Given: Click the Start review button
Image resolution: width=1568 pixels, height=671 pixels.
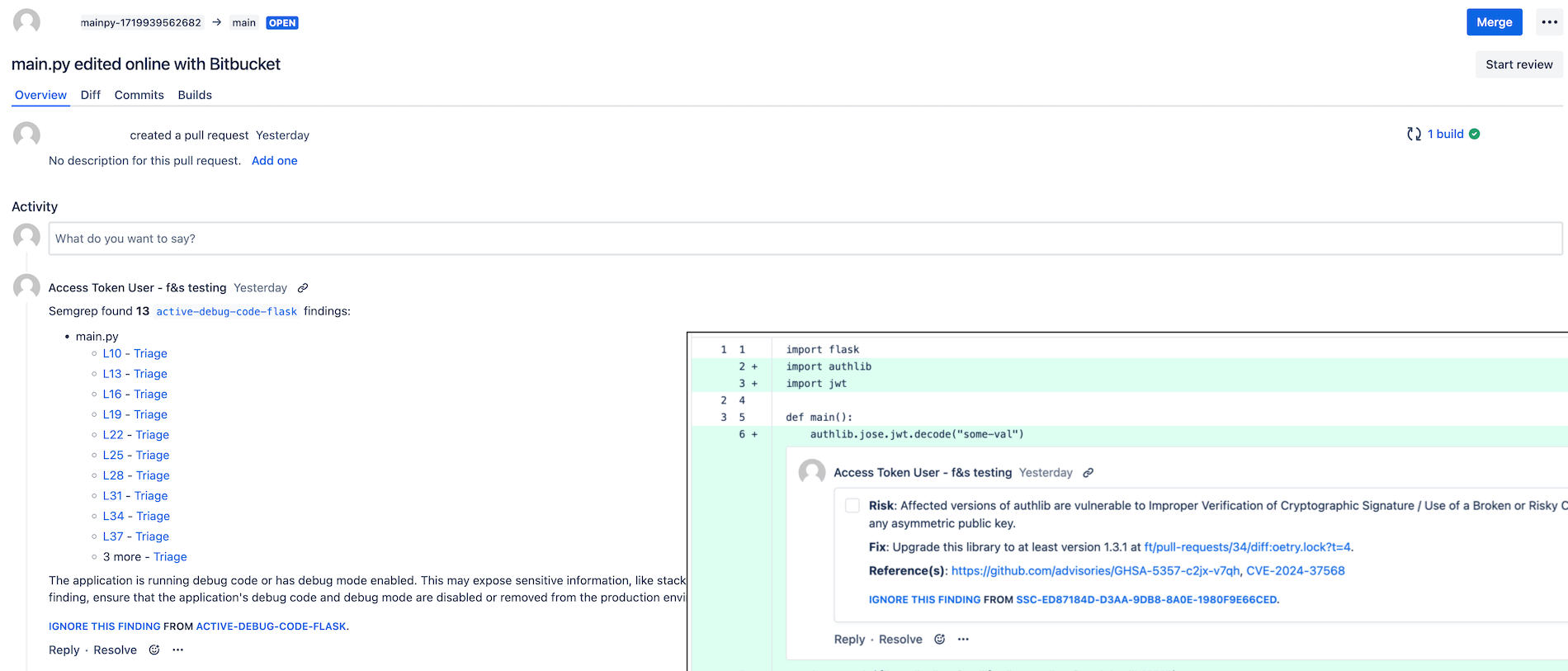Looking at the screenshot, I should click(x=1518, y=64).
